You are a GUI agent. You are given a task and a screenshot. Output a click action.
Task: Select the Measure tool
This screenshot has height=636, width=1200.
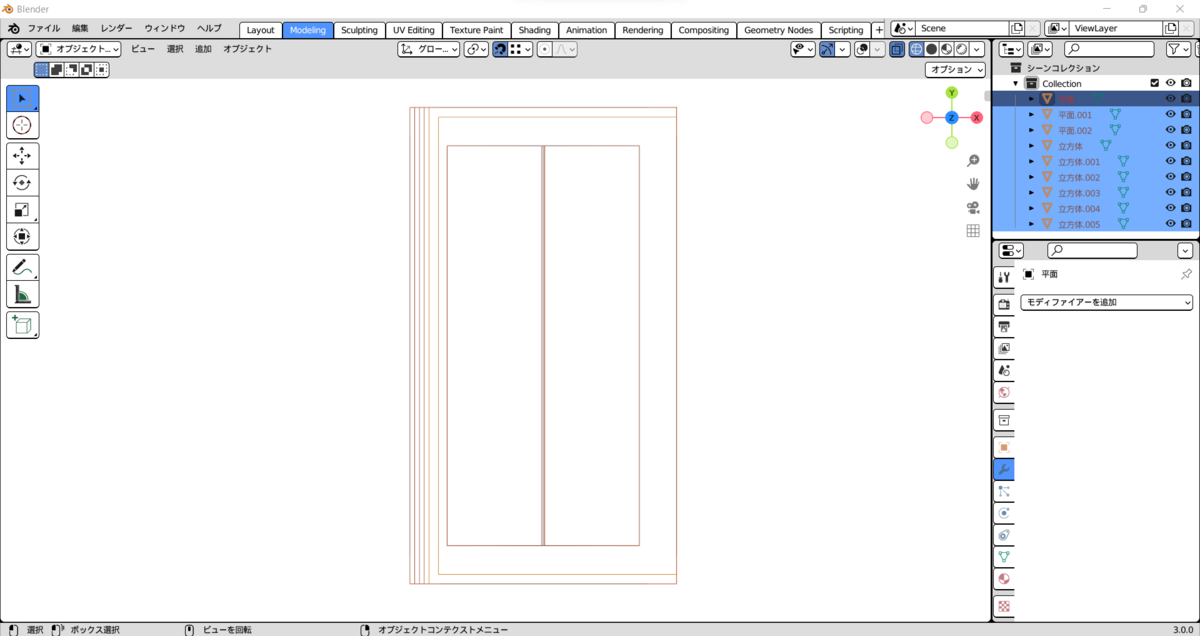point(22,294)
